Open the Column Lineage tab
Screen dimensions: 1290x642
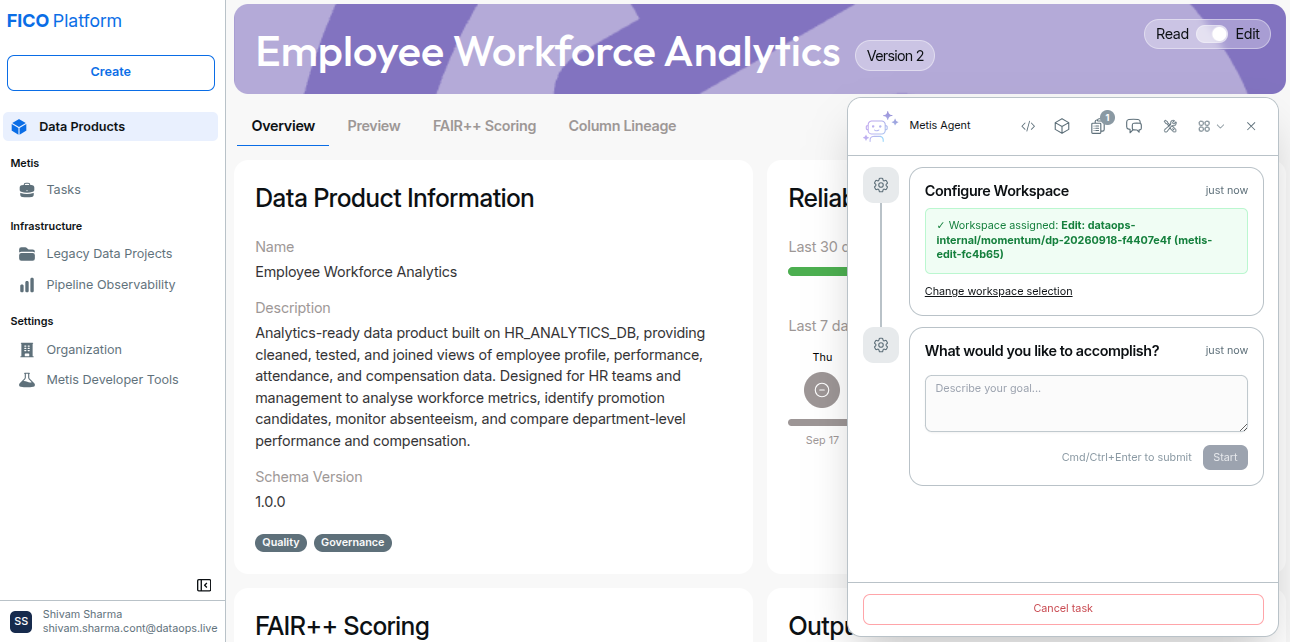click(x=622, y=126)
